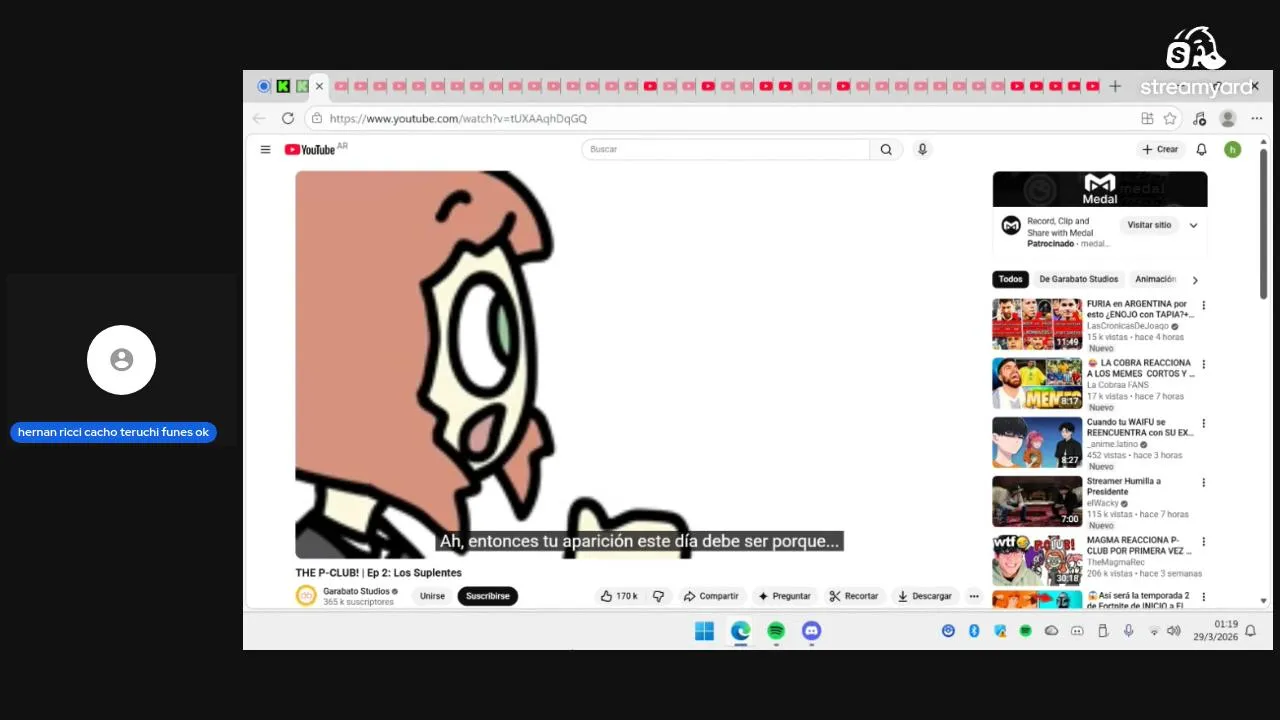The image size is (1280, 720).
Task: Reload the page in browser
Action: coord(288,118)
